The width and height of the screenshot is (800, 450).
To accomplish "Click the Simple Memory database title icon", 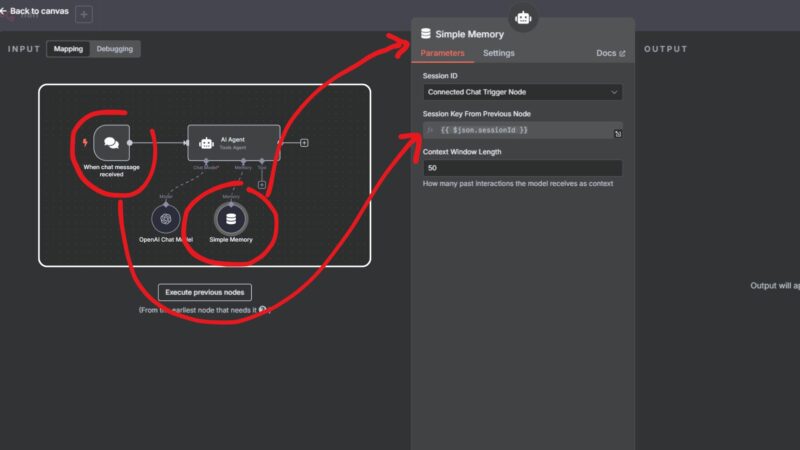I will pos(426,34).
